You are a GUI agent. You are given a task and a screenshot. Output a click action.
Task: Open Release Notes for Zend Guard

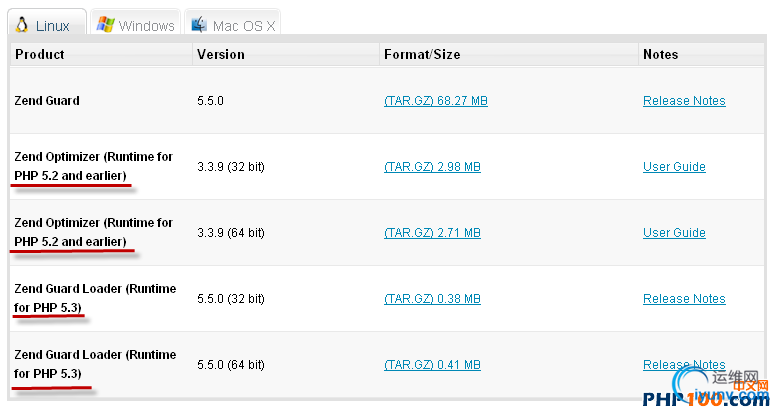tap(684, 101)
